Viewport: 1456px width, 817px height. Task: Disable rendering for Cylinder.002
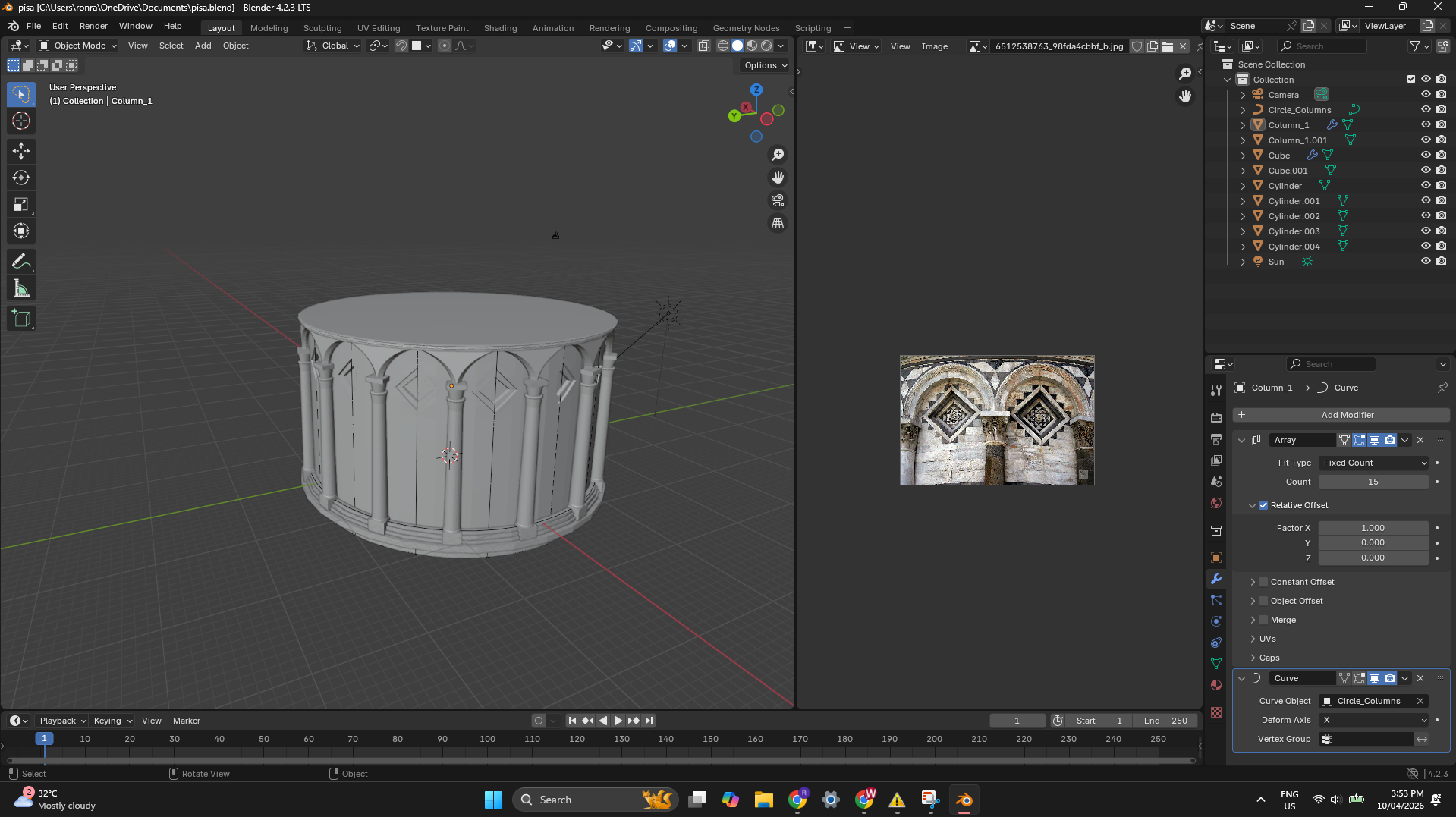pyautogui.click(x=1441, y=216)
